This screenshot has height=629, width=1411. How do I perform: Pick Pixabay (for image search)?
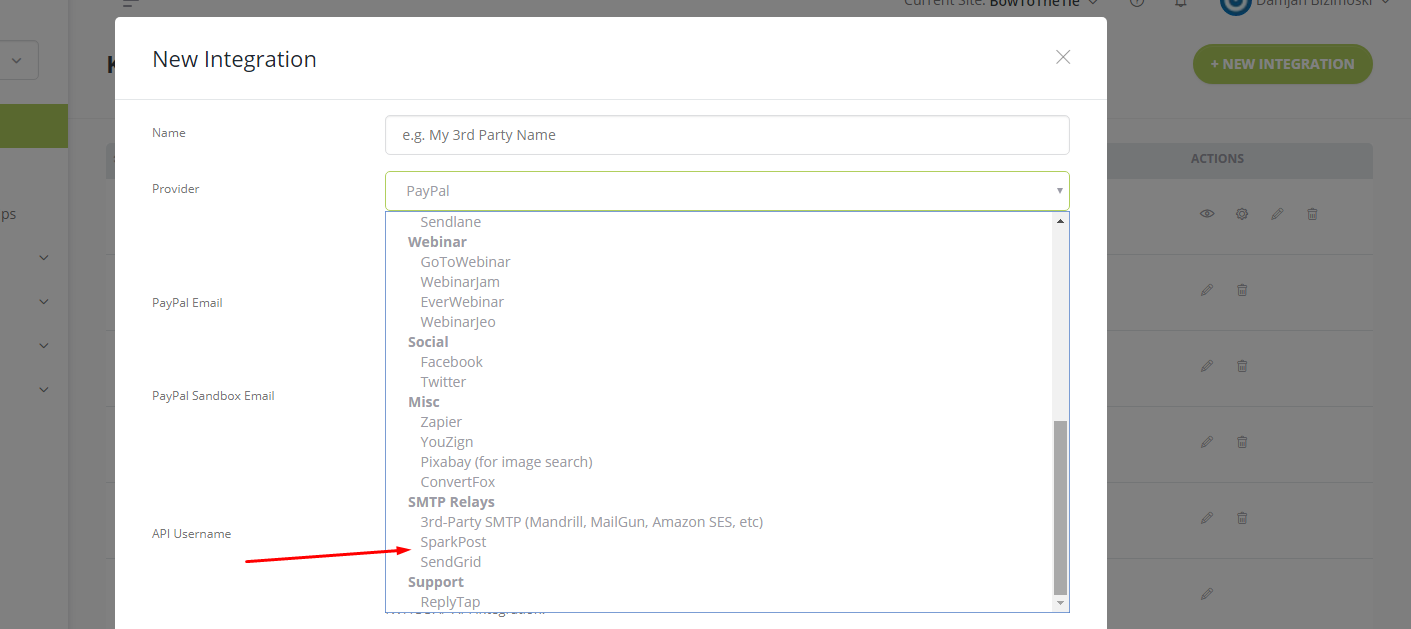pos(506,462)
